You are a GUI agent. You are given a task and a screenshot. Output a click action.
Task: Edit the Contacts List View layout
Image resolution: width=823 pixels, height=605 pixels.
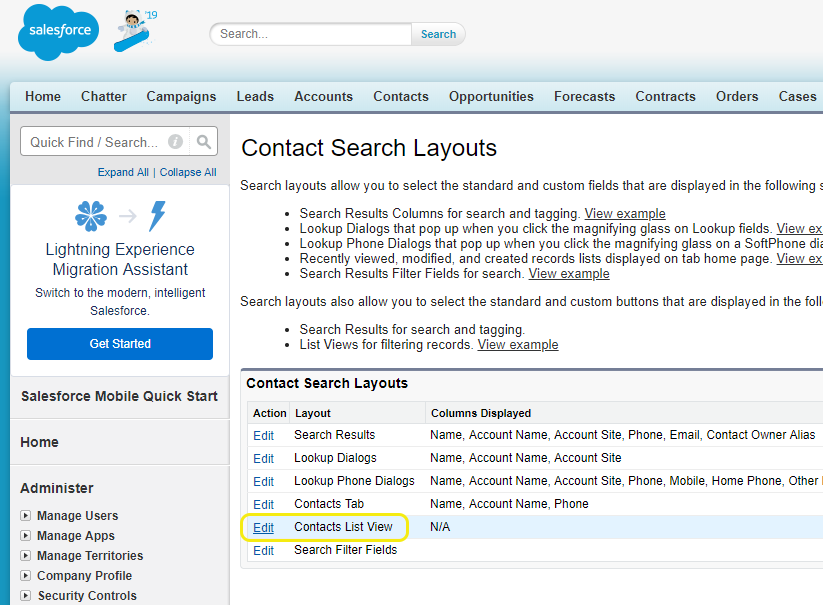tap(263, 527)
